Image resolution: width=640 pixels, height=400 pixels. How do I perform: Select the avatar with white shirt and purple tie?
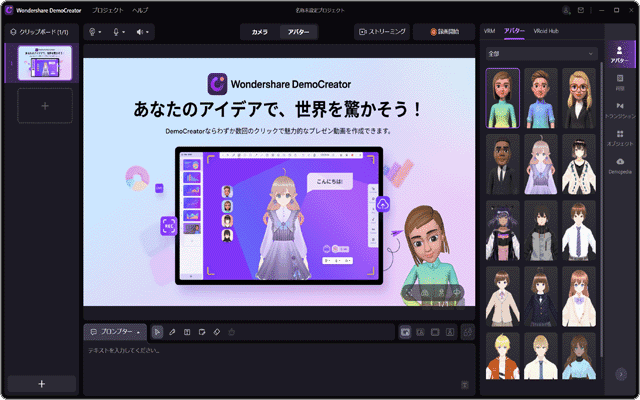click(579, 230)
